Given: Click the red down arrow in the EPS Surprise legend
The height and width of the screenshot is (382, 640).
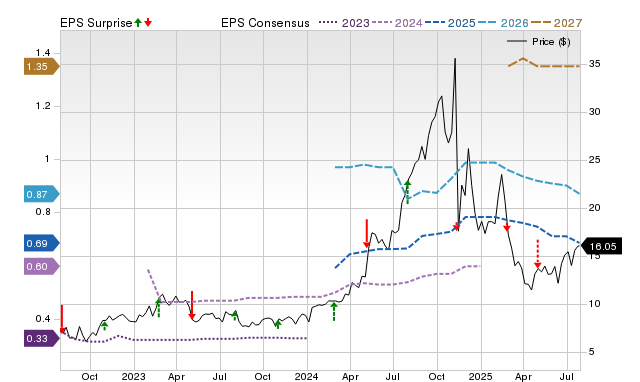Looking at the screenshot, I should pyautogui.click(x=148, y=23).
